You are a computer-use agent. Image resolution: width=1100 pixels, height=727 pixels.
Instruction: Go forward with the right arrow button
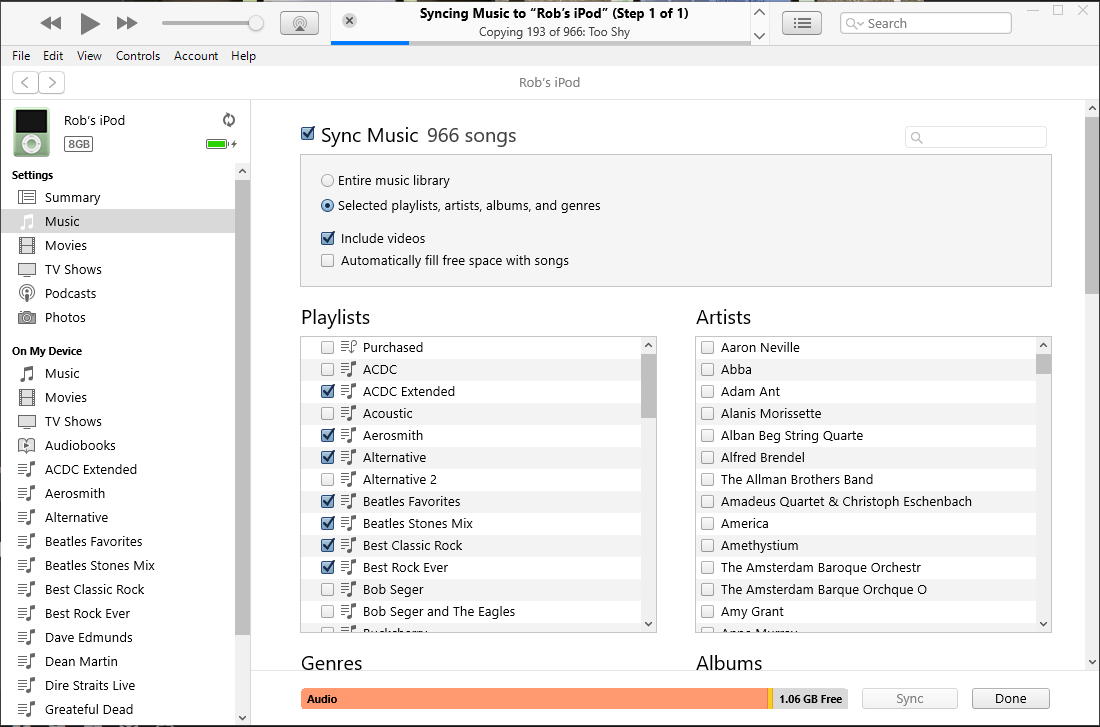coord(52,82)
